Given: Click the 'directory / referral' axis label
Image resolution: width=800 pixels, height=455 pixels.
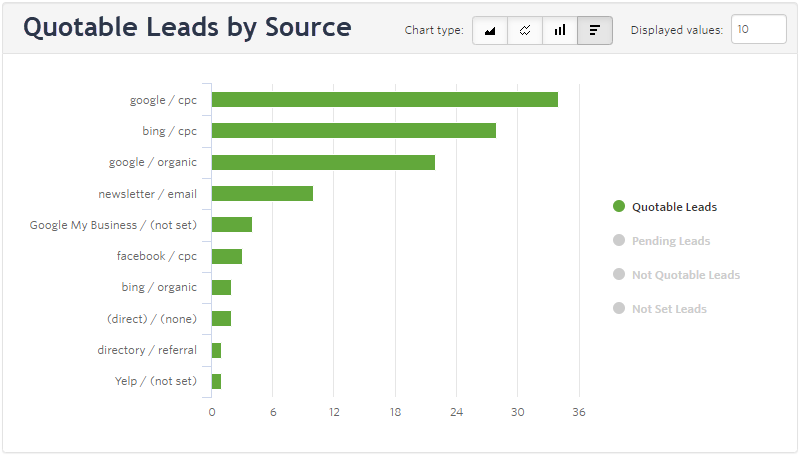Looking at the screenshot, I should tap(147, 350).
